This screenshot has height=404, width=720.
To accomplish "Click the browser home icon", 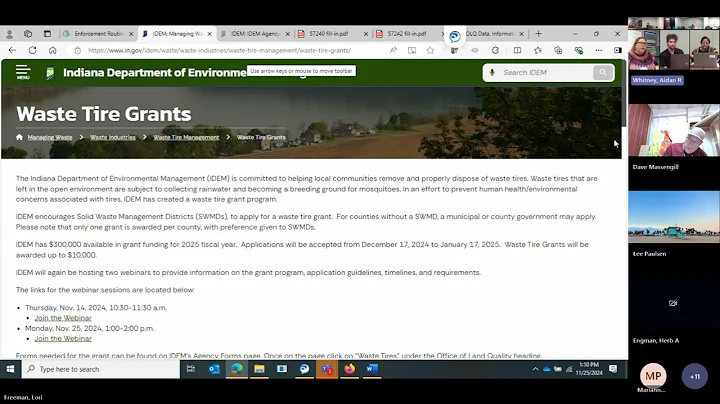I will (x=52, y=50).
